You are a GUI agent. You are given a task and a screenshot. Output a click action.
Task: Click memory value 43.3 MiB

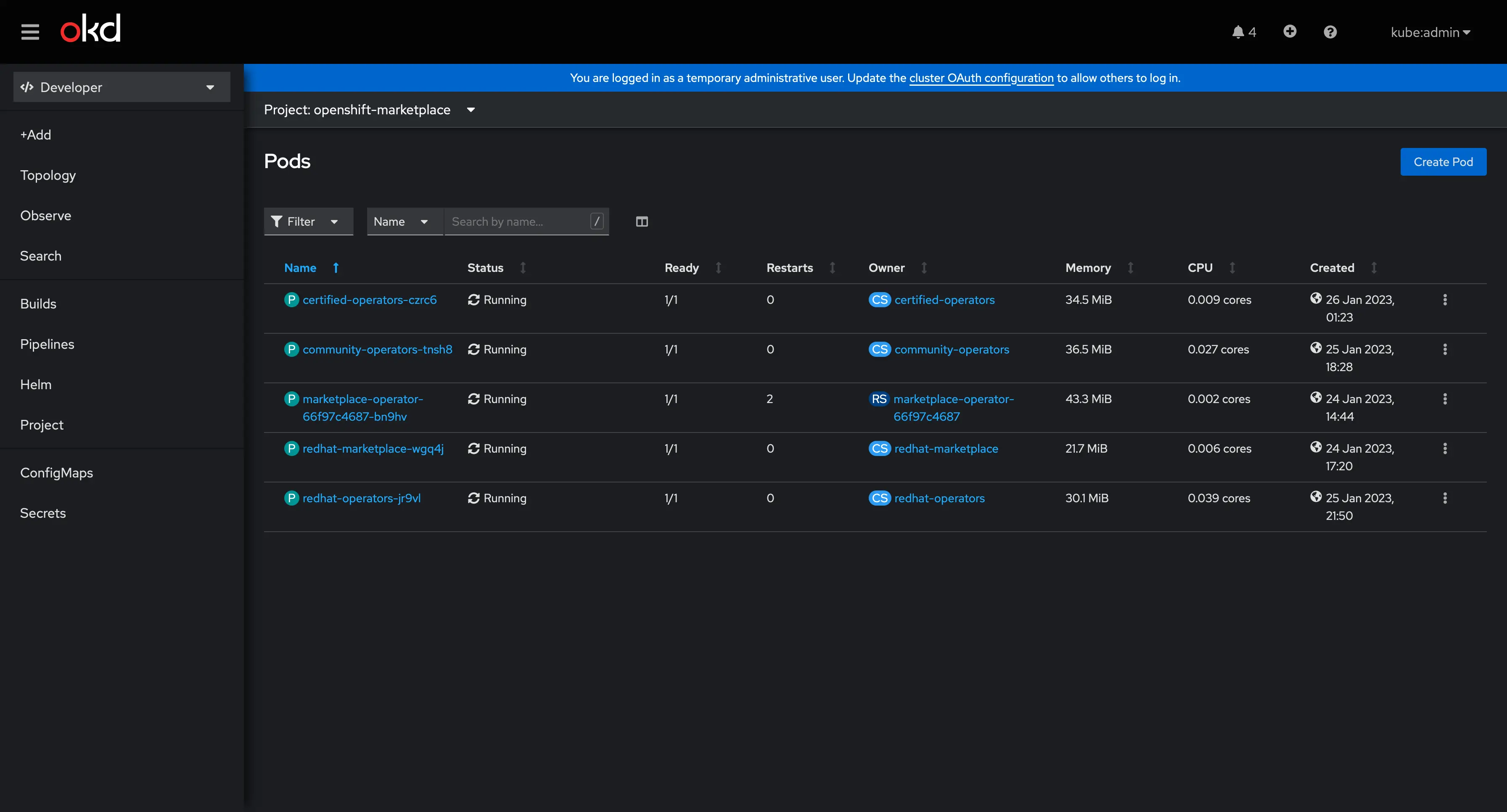click(x=1088, y=399)
